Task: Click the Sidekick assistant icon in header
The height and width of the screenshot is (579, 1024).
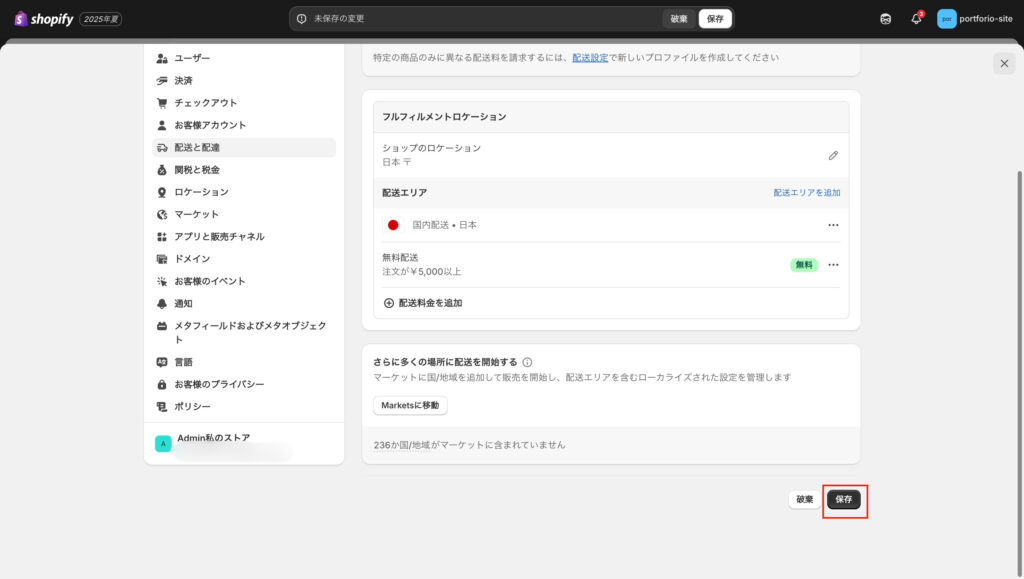Action: 885,19
